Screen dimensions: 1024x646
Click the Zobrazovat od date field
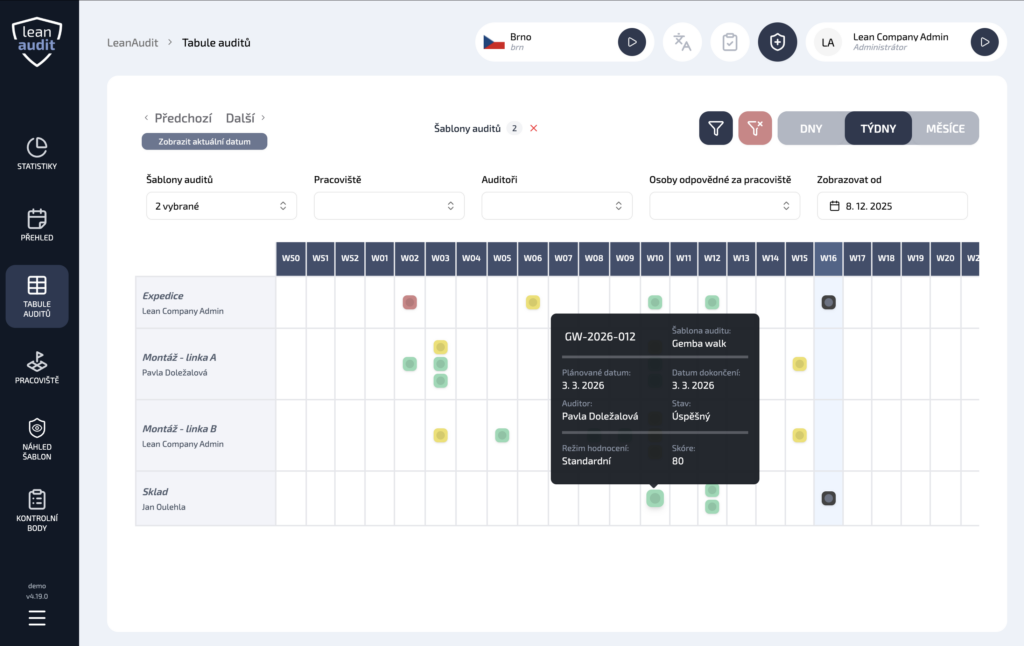click(x=892, y=206)
